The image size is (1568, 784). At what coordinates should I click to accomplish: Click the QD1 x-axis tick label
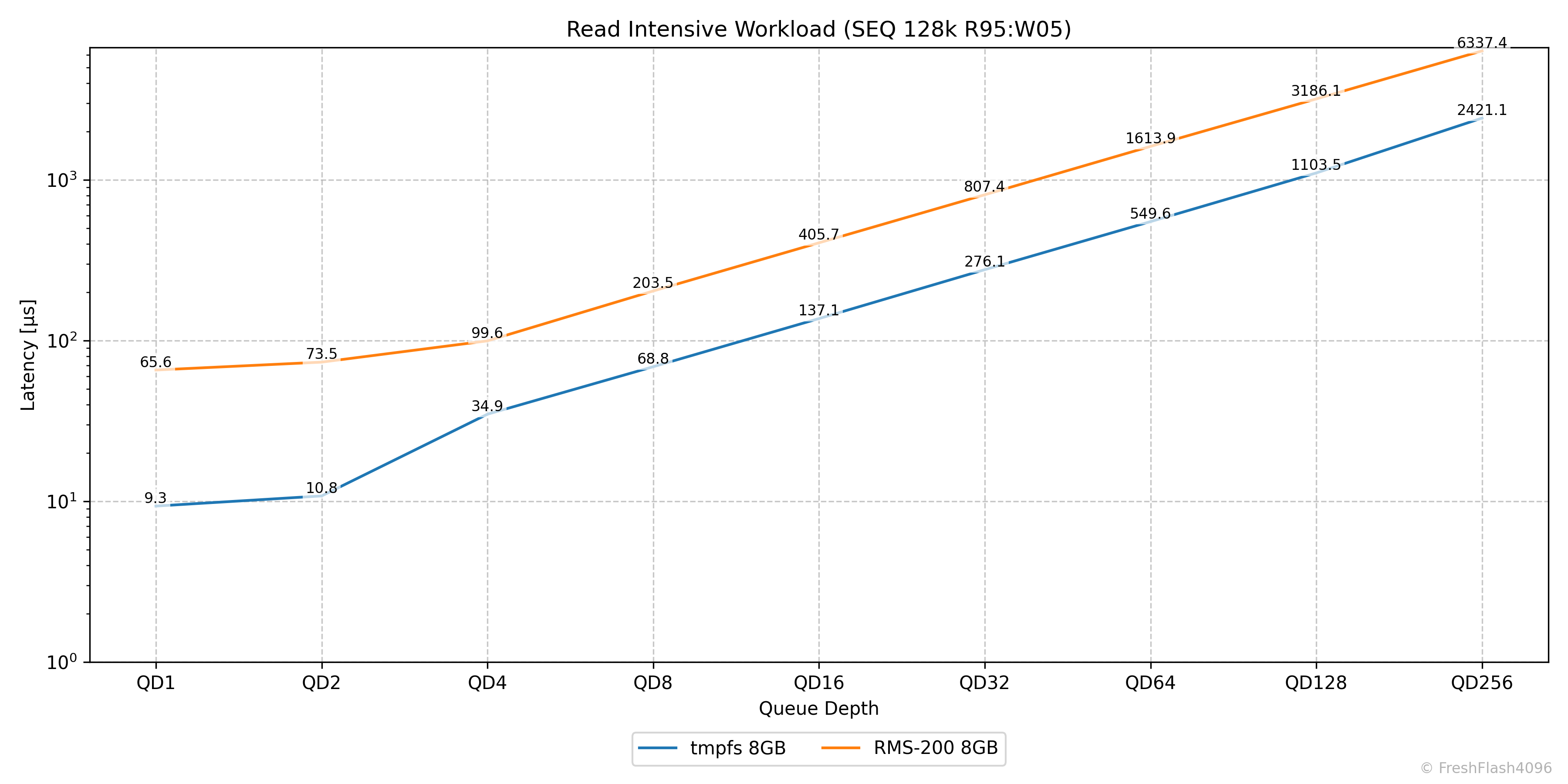click(155, 683)
